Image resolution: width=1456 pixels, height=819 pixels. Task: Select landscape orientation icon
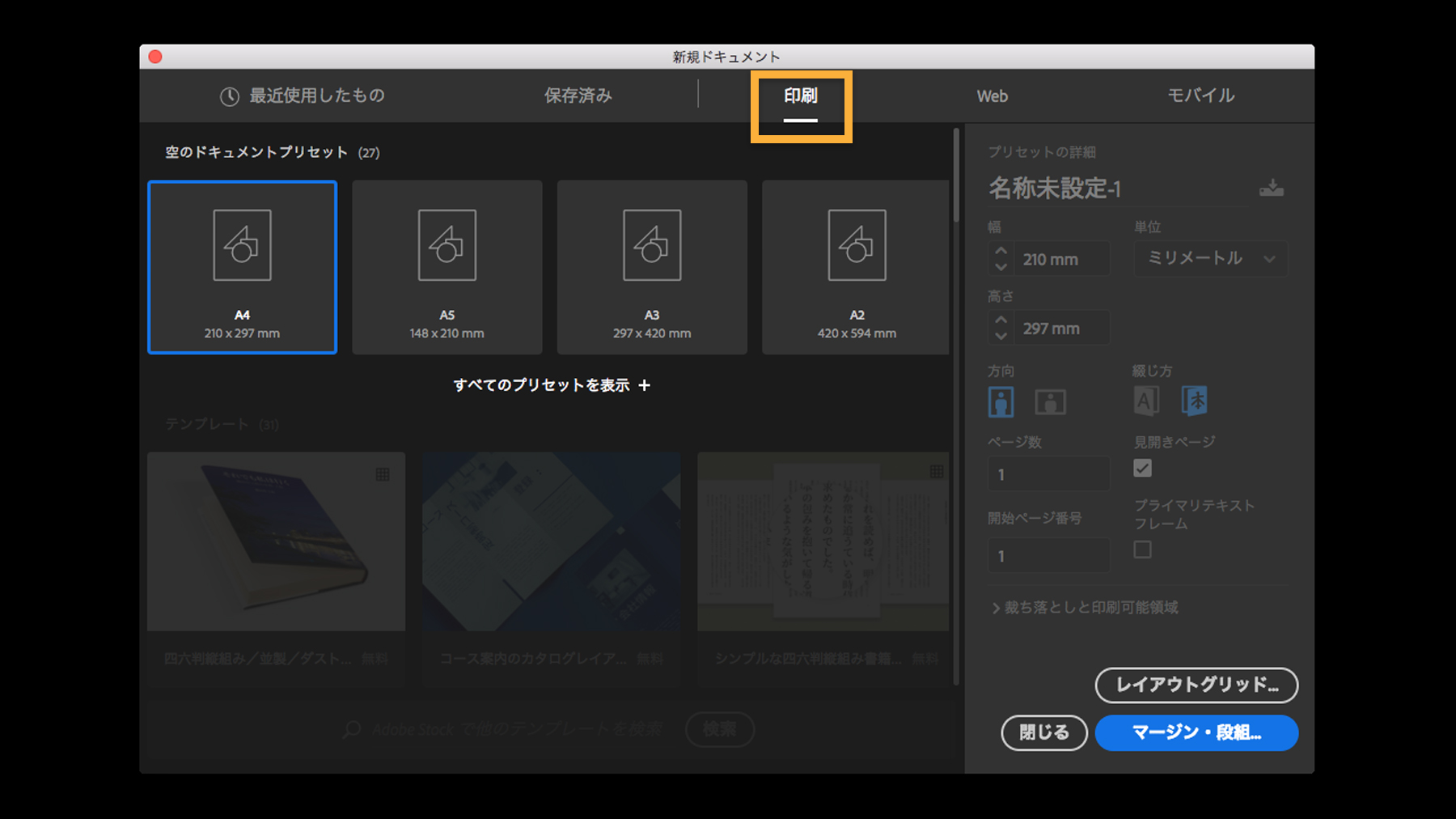[1050, 401]
